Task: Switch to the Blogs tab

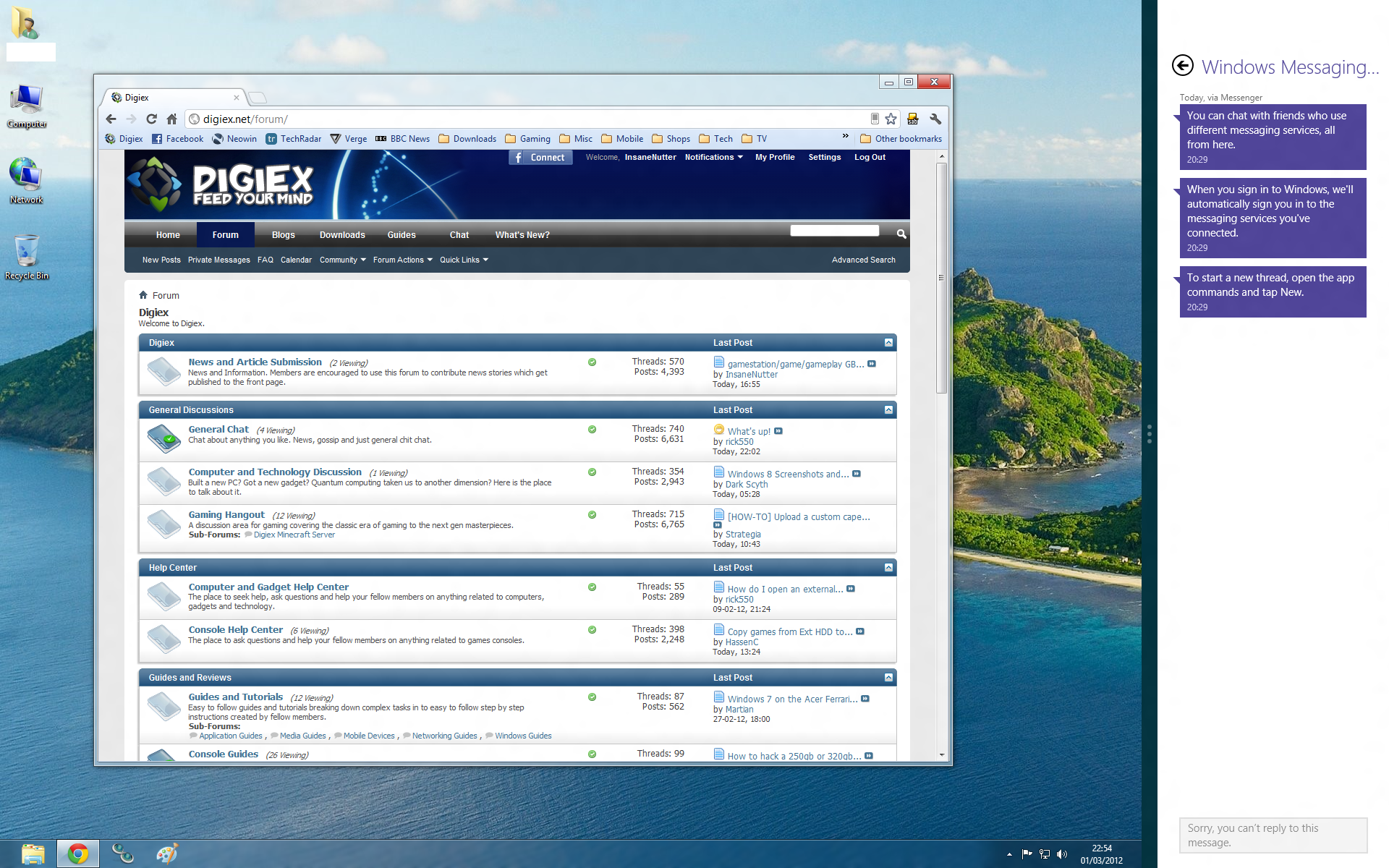Action: [283, 235]
